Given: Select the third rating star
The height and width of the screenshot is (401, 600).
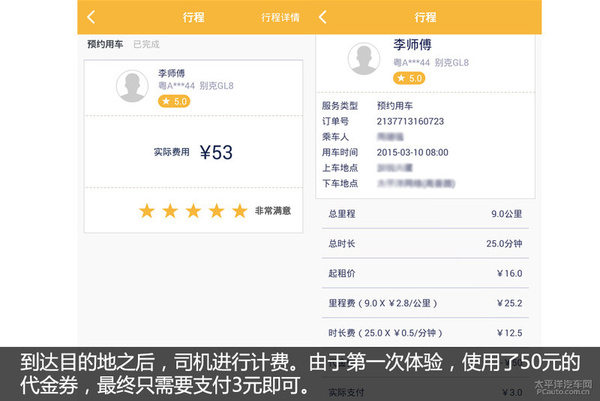Looking at the screenshot, I should point(194,211).
